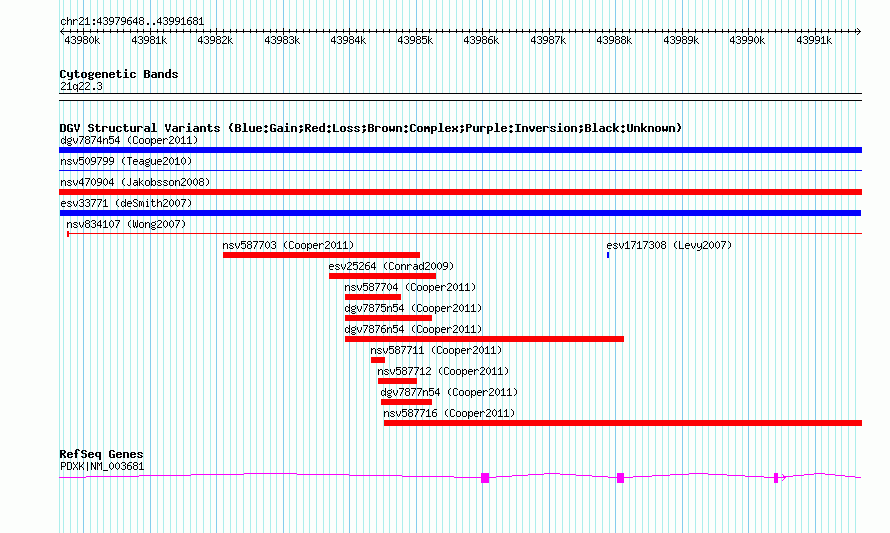Click the 43991k ruler tick label
Viewport: 890px width, 533px height.
814,40
